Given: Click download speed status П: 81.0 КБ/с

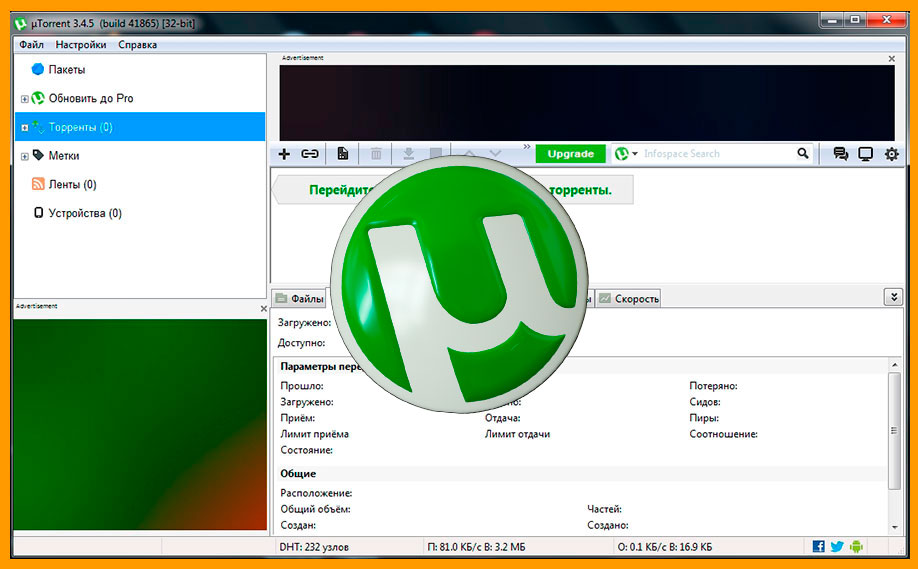Looking at the screenshot, I should pyautogui.click(x=477, y=547).
